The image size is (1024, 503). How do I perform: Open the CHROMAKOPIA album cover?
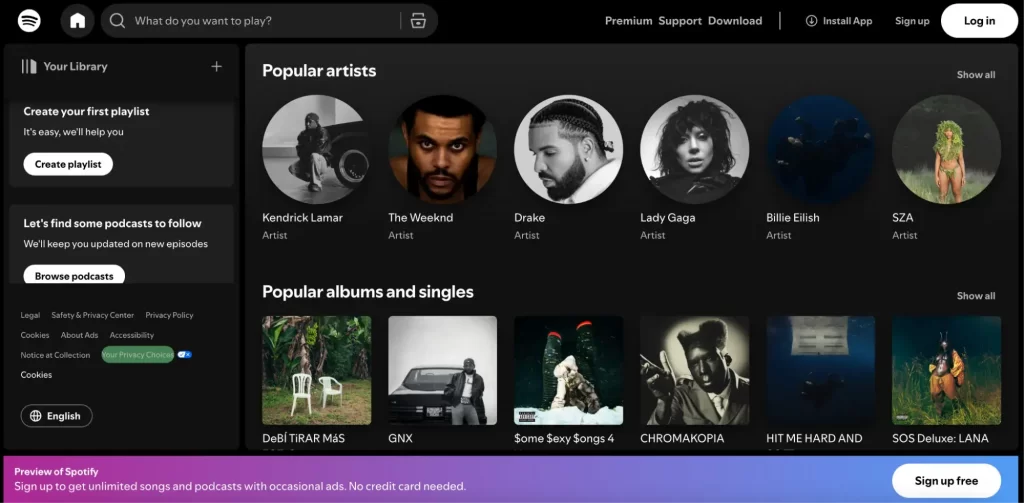pyautogui.click(x=694, y=370)
